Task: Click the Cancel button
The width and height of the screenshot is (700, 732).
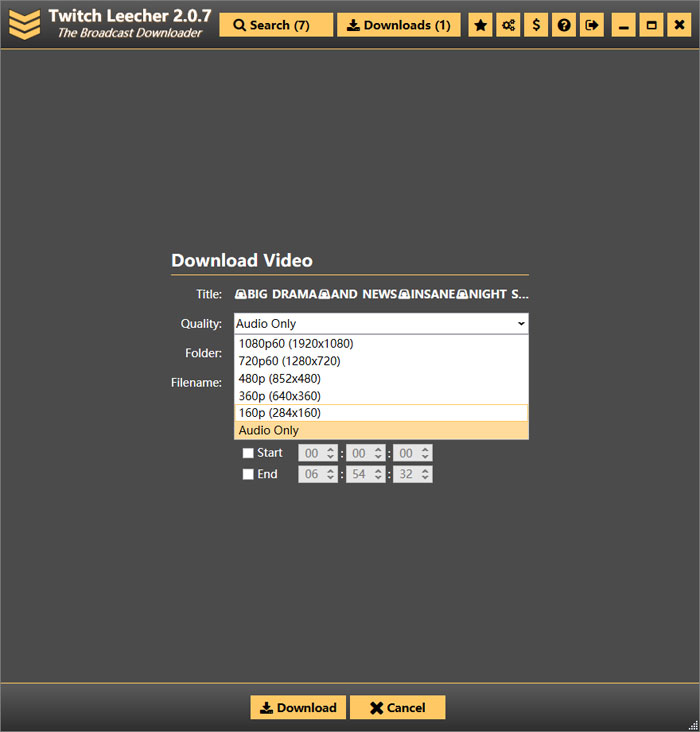Action: click(x=397, y=707)
